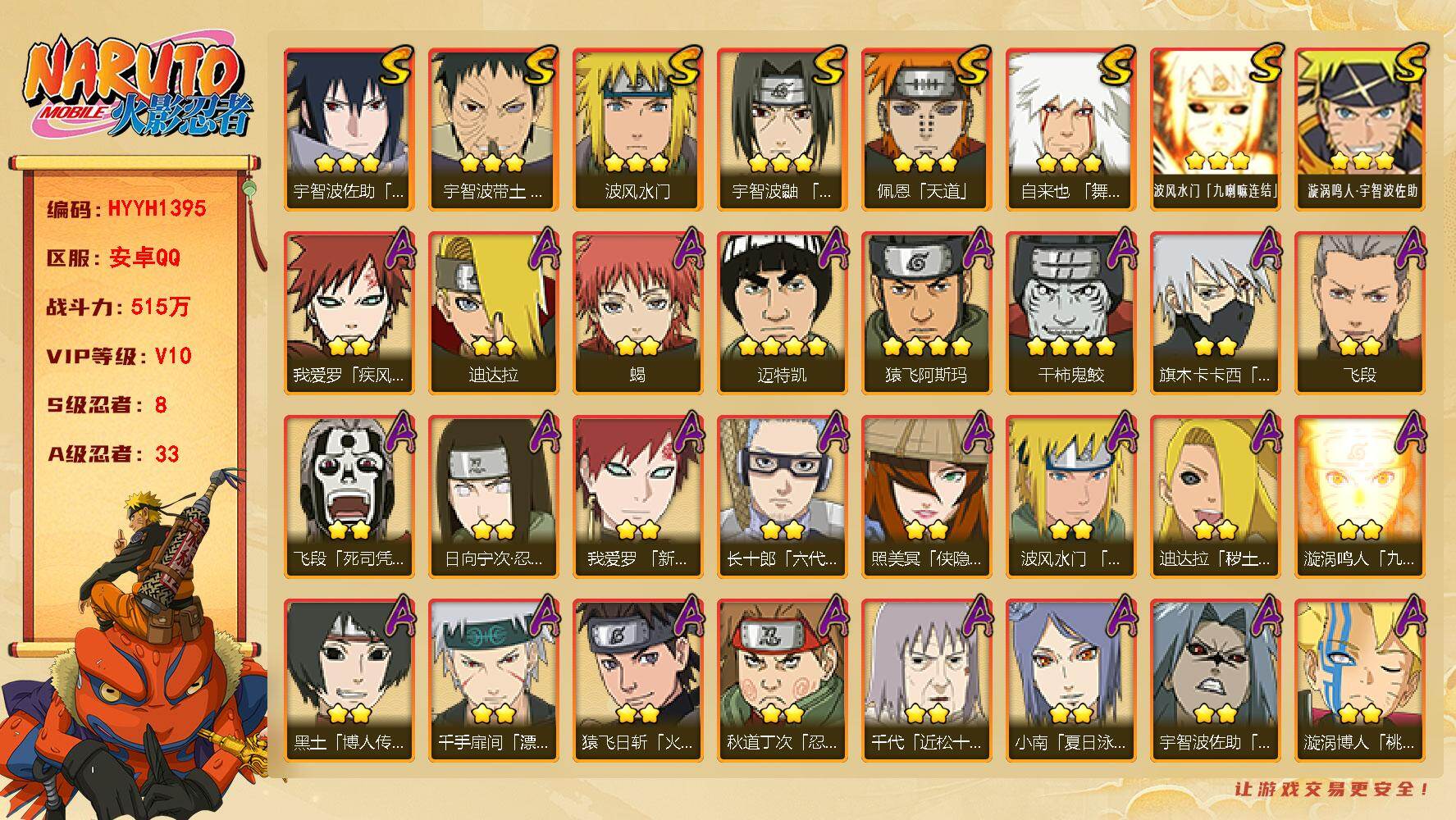Open the 迪达拉 A-rank card in row two
Screen dimensions: 1456x820
493,312
